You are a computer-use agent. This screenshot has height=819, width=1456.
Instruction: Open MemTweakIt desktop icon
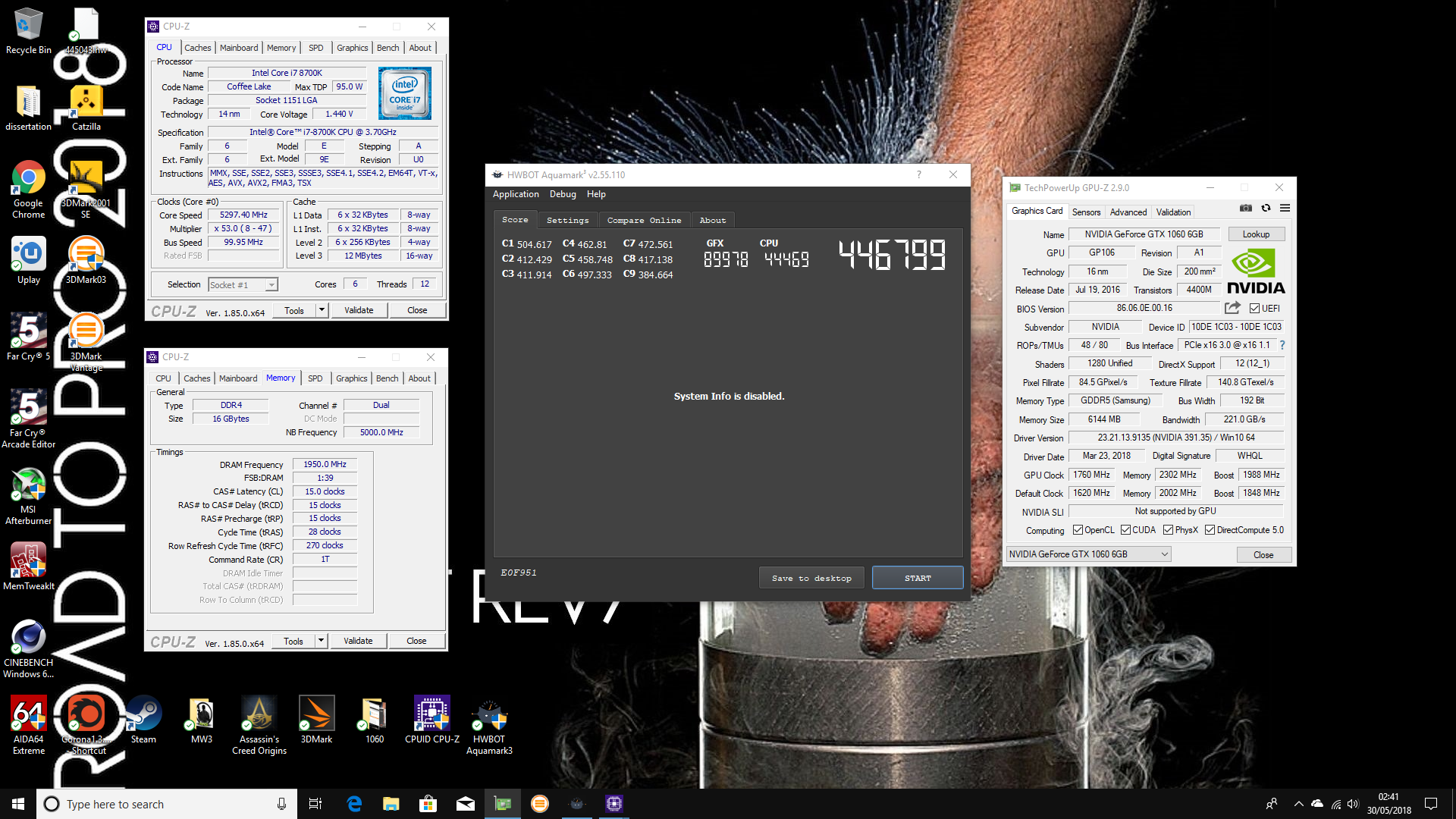pyautogui.click(x=28, y=566)
